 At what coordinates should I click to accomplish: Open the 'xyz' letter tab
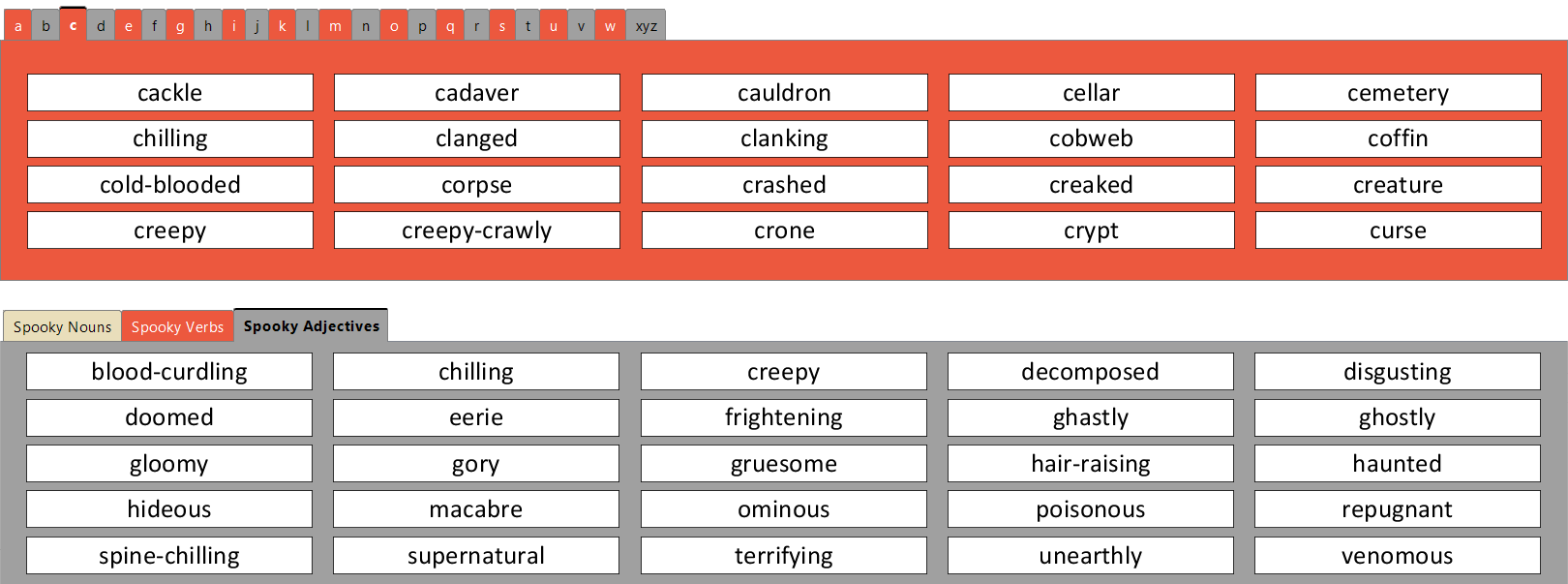tap(646, 26)
